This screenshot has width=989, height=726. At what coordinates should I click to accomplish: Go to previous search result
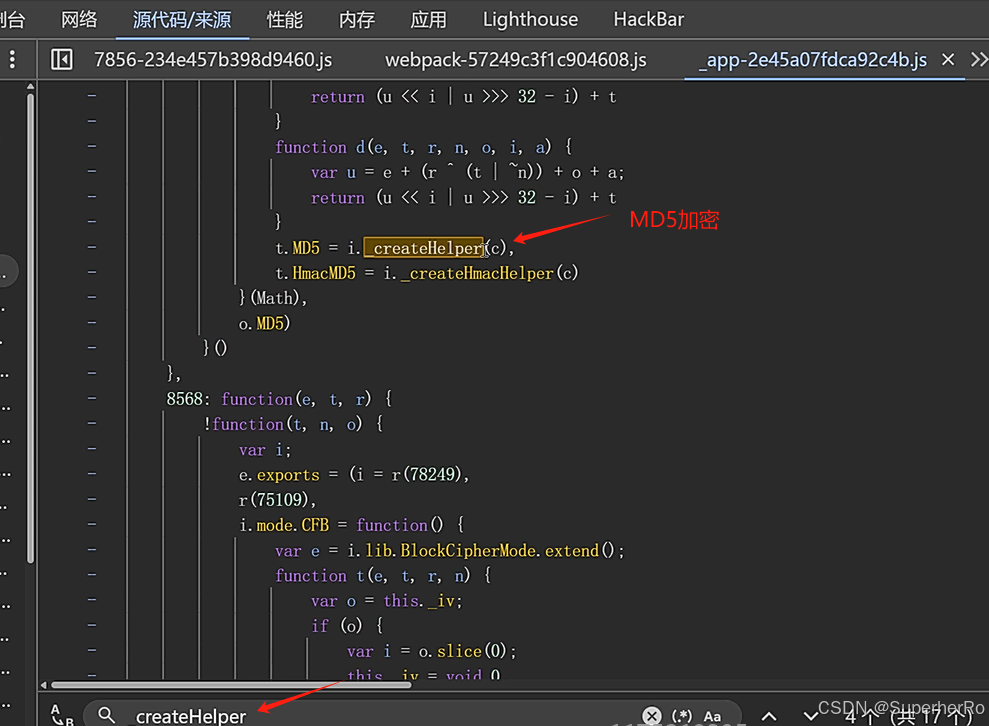click(769, 717)
